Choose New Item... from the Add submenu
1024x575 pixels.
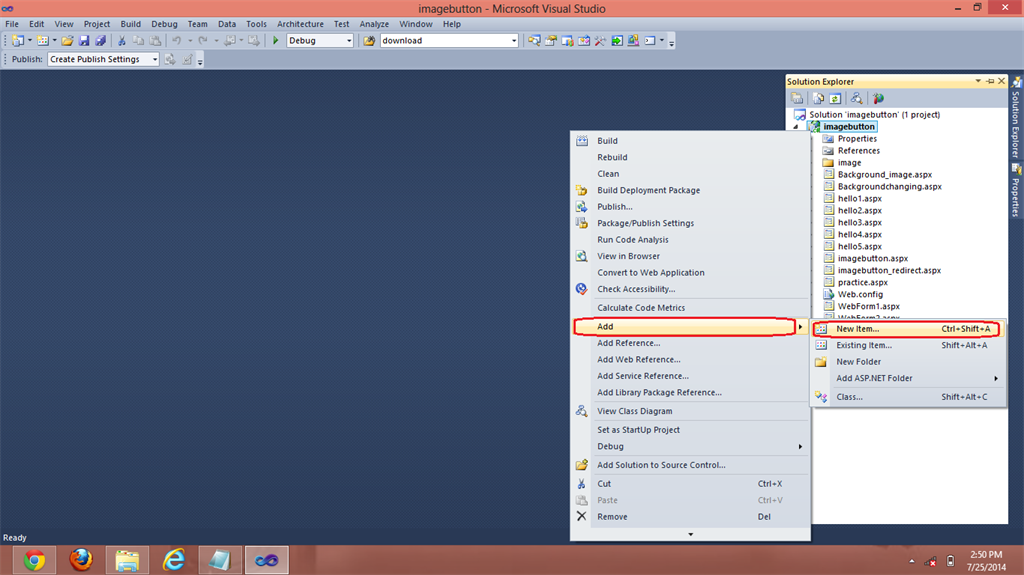(x=908, y=329)
